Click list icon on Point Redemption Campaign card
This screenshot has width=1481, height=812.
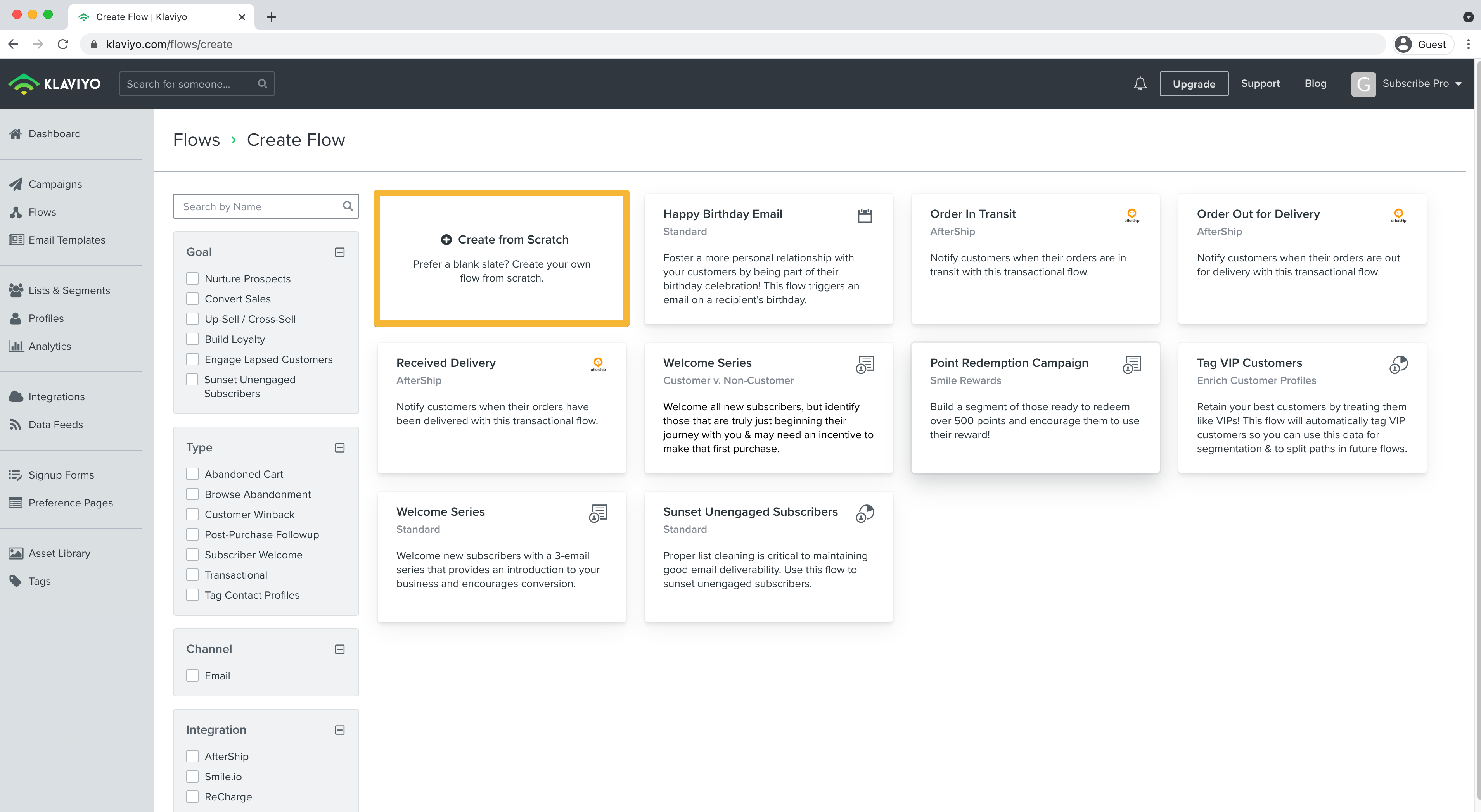pyautogui.click(x=1132, y=365)
